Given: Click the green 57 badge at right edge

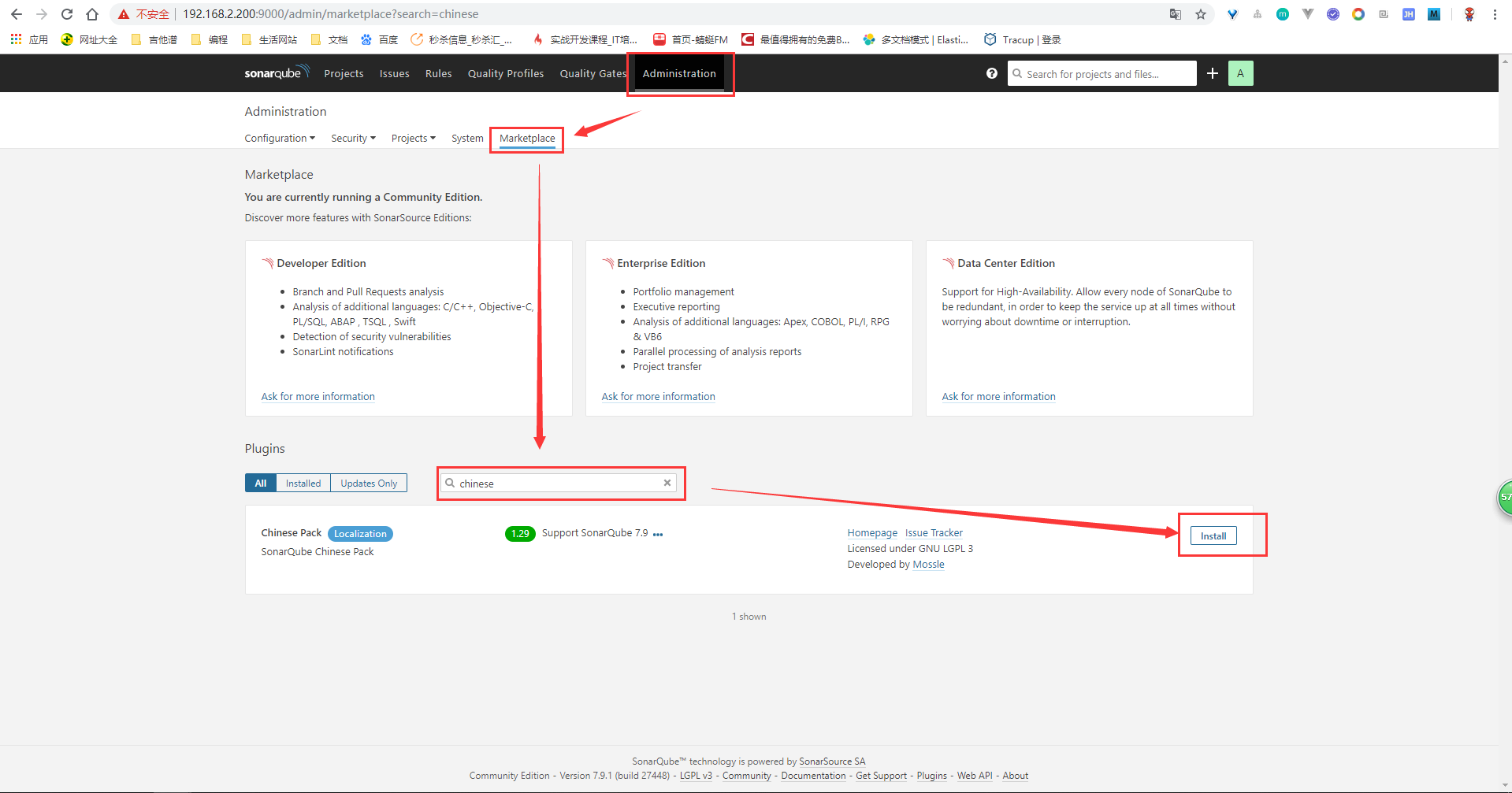Looking at the screenshot, I should pyautogui.click(x=1505, y=497).
